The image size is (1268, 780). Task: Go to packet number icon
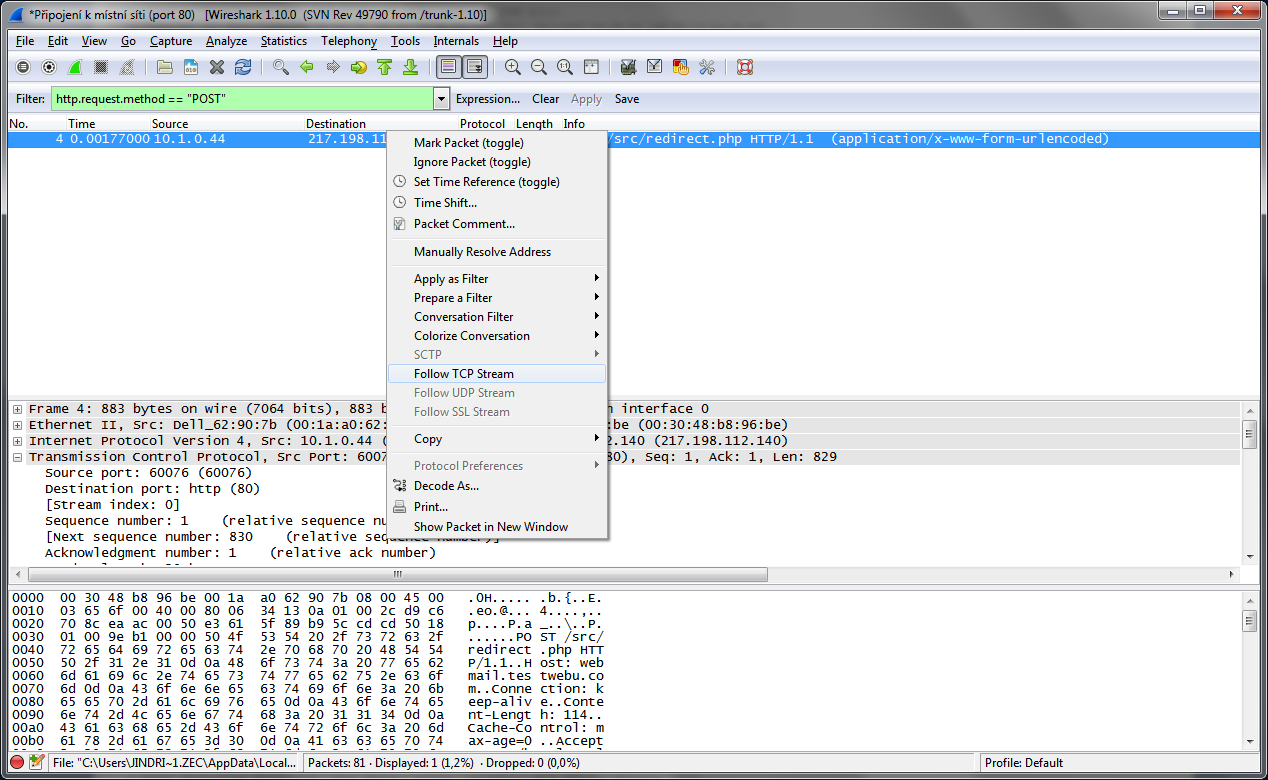(359, 67)
